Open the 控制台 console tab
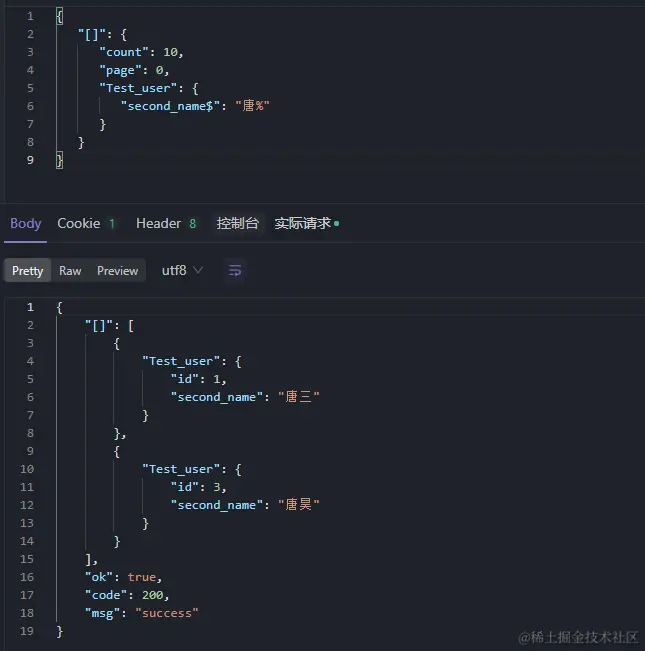 pos(237,224)
